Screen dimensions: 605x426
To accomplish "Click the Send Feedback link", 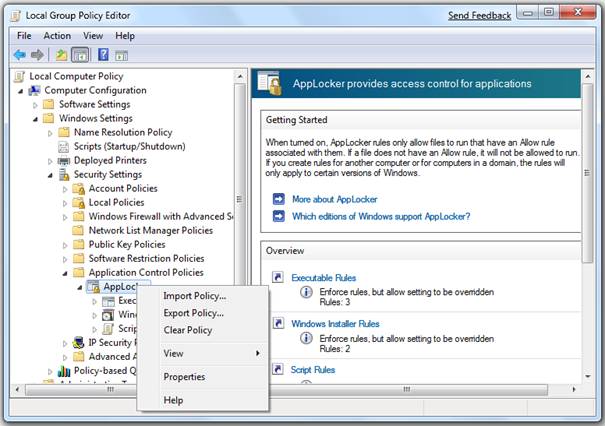I will click(x=479, y=16).
